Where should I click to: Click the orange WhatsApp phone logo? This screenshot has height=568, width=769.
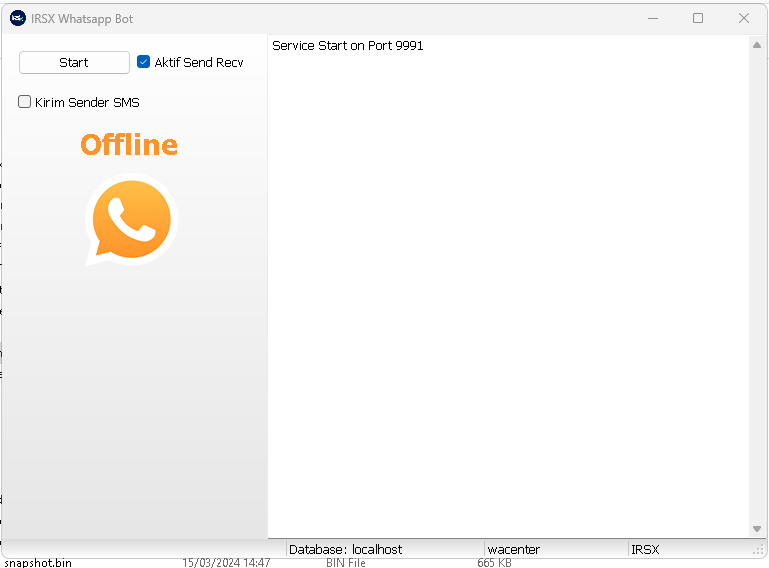131,219
